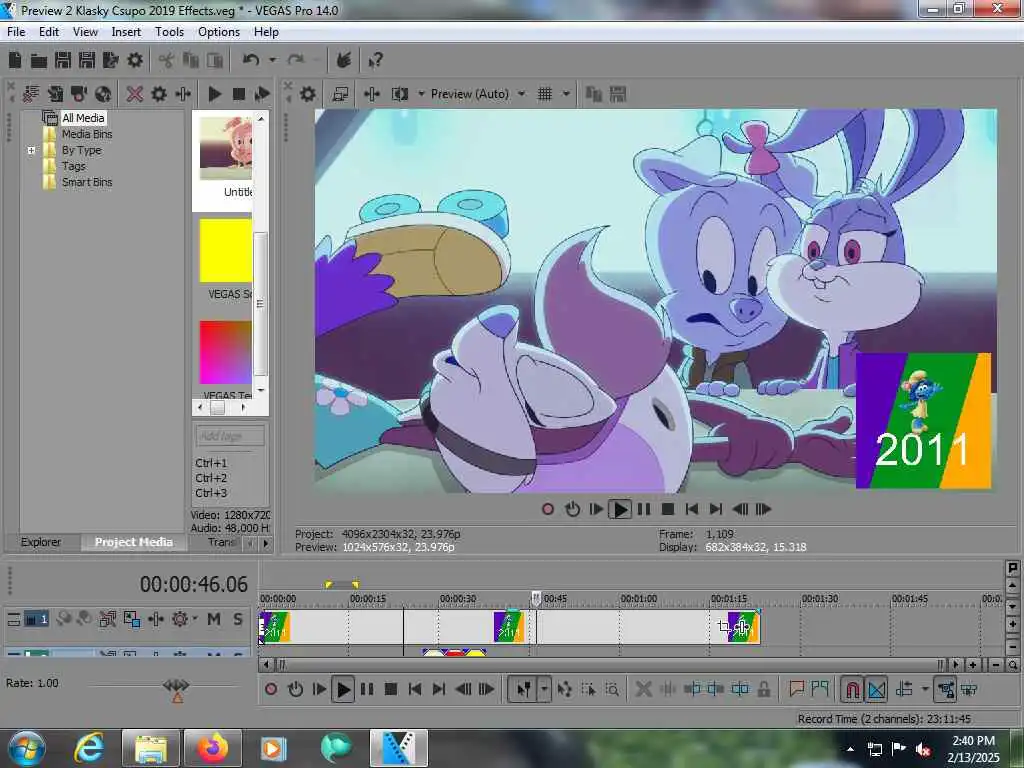Open Get Media from the Web globe icon
This screenshot has height=768, width=1024.
pyautogui.click(x=103, y=94)
